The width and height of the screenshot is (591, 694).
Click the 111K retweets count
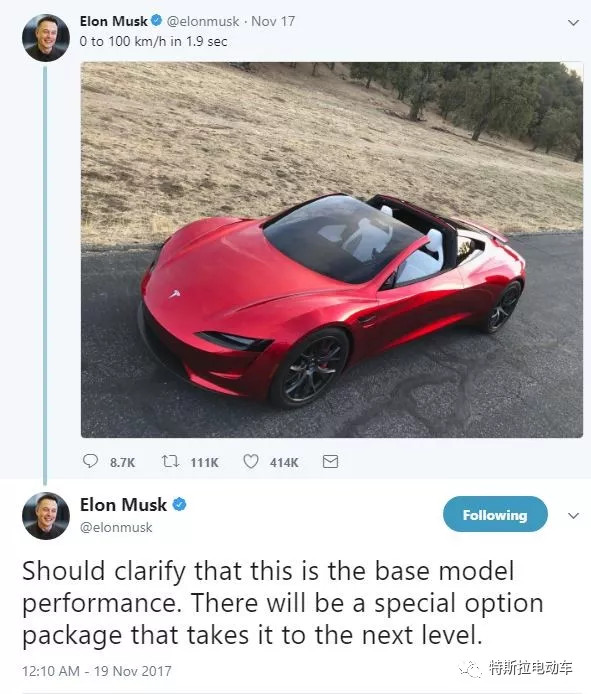click(204, 463)
